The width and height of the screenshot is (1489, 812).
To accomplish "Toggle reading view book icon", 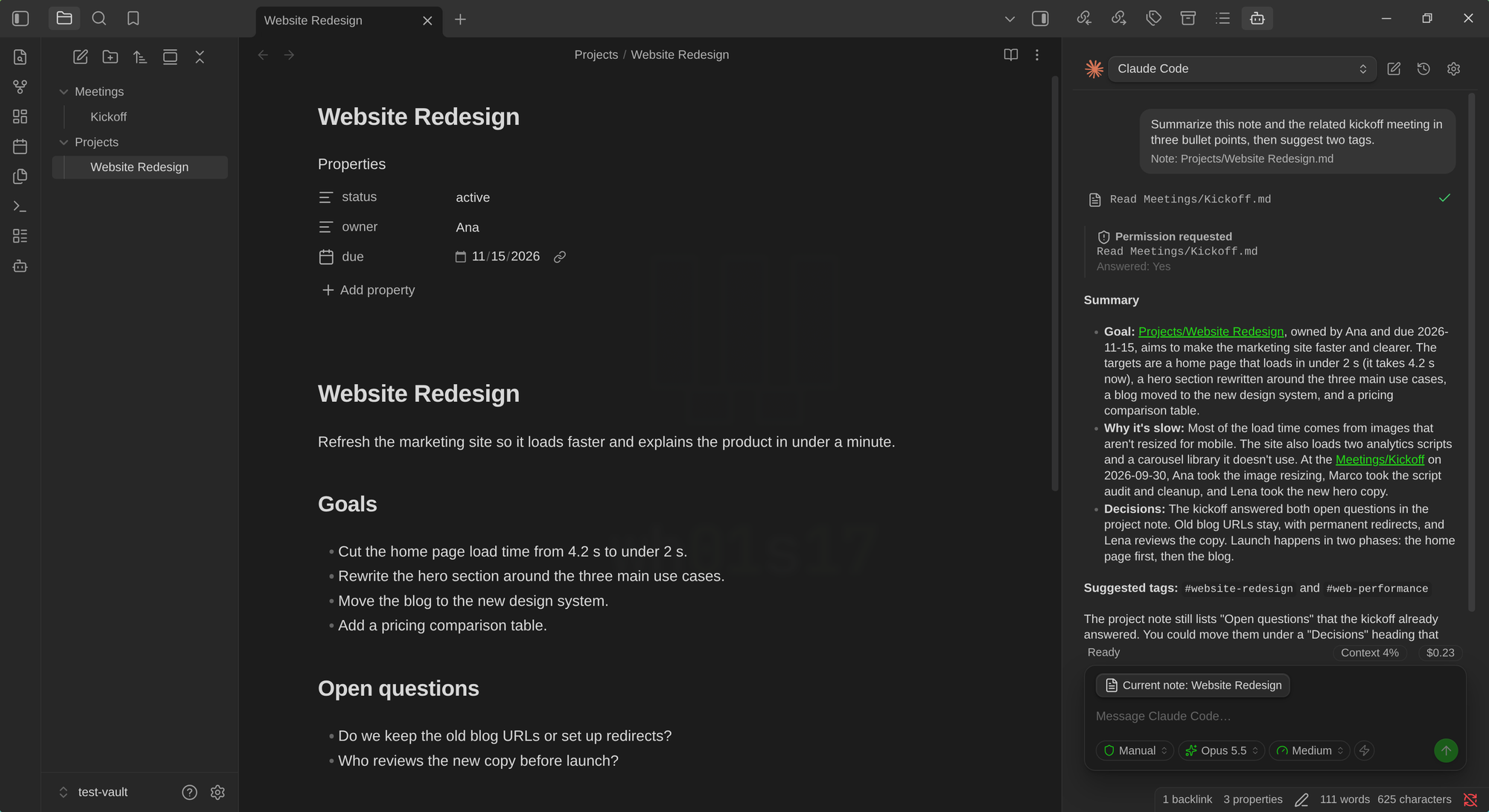I will point(1010,55).
